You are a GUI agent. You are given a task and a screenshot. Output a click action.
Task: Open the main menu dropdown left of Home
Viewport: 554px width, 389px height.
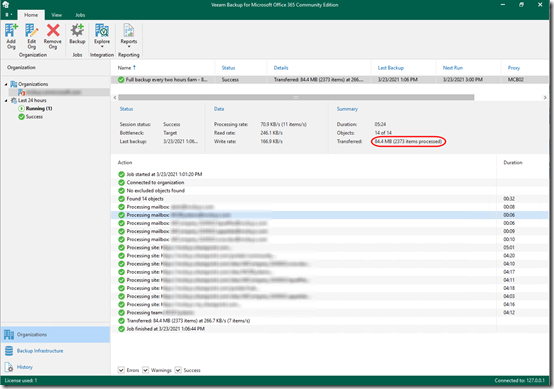point(8,15)
